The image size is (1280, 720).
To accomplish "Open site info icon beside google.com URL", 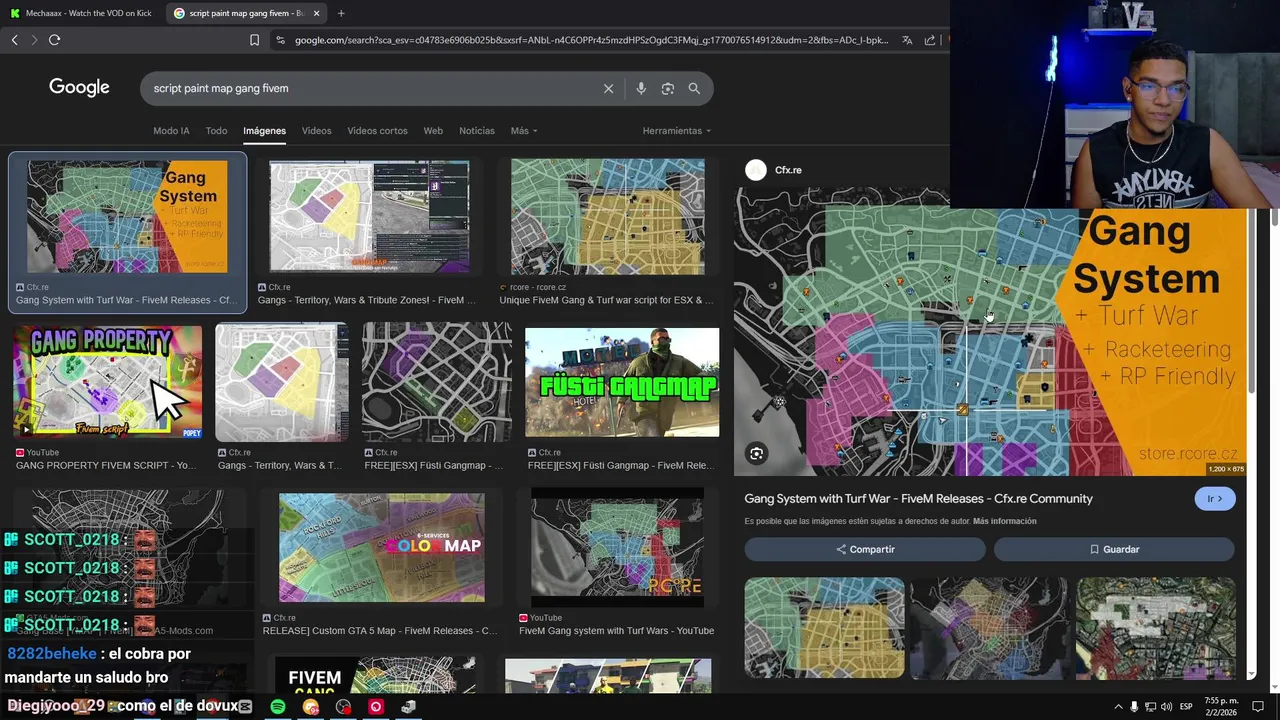I will 281,40.
